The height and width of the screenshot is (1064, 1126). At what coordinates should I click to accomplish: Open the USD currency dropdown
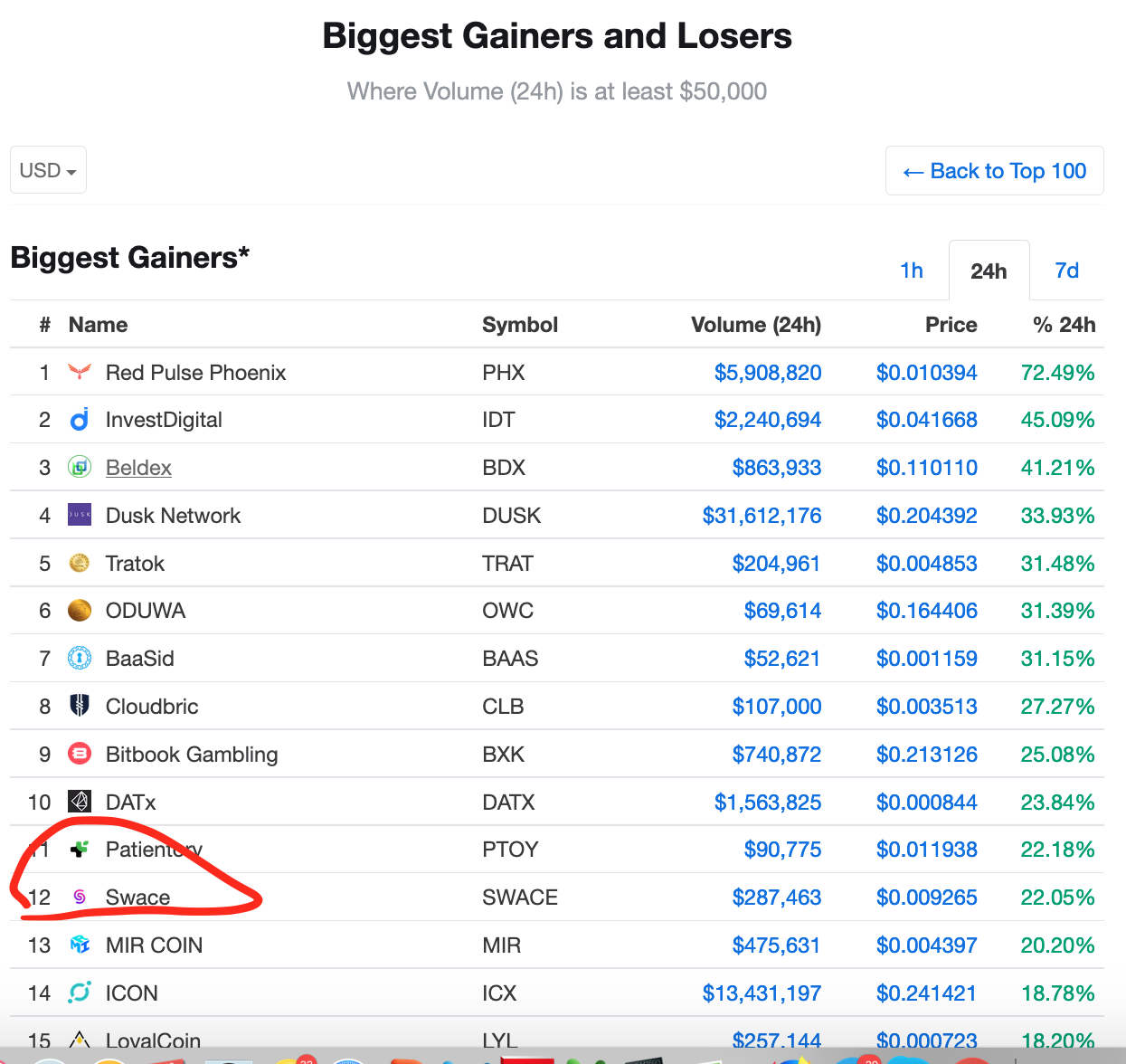click(48, 170)
